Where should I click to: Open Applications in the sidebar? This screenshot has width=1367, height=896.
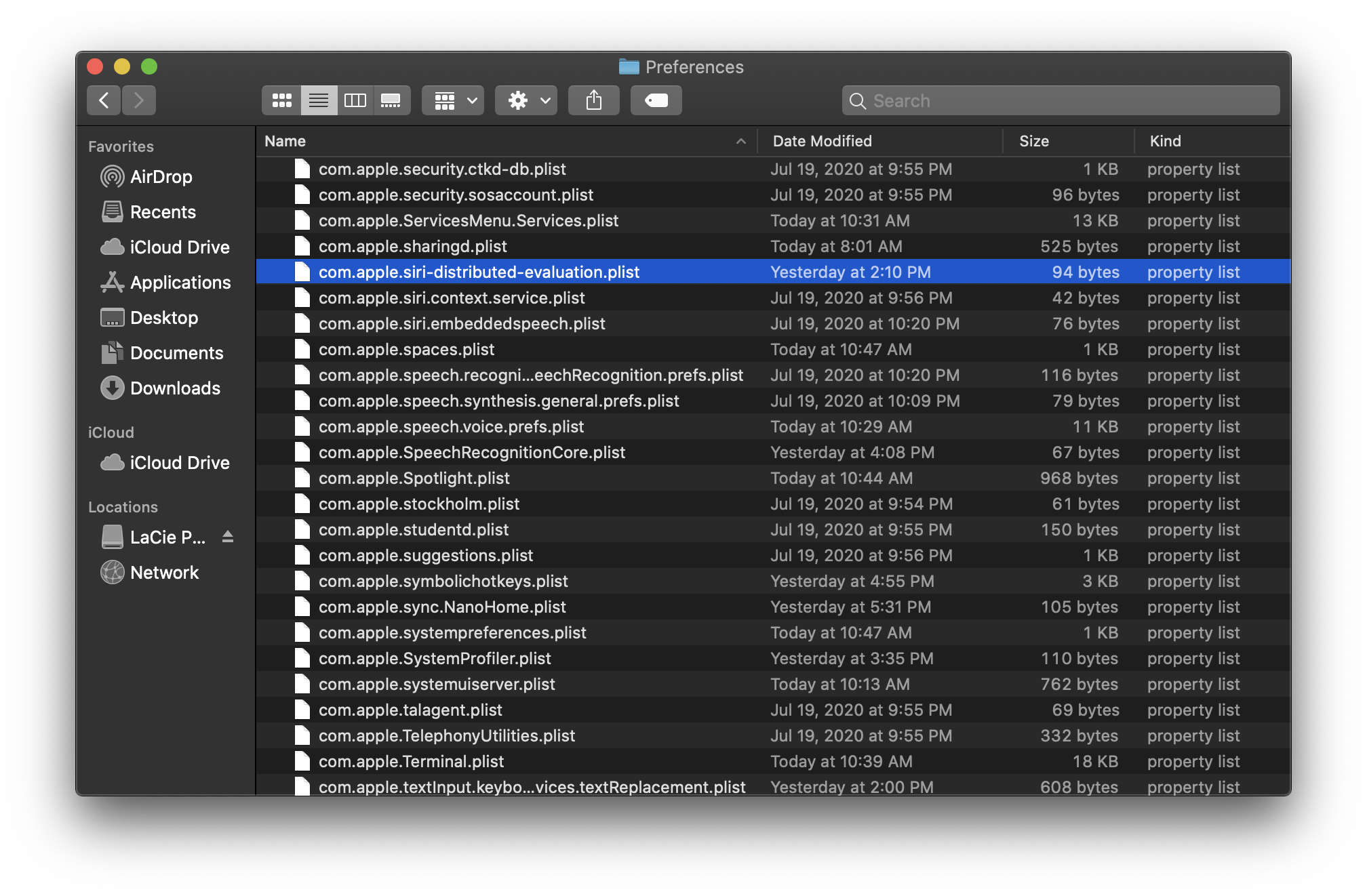point(180,283)
